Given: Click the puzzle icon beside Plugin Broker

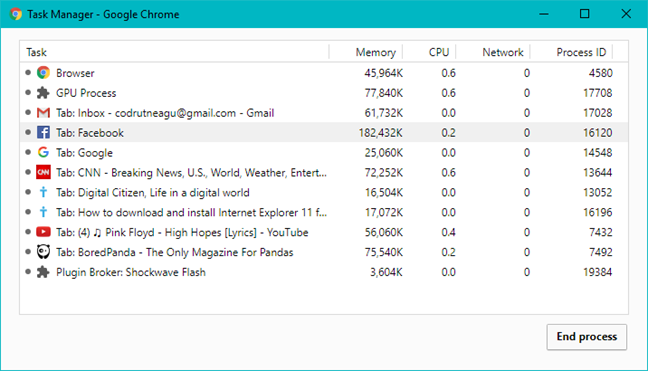Looking at the screenshot, I should 43,272.
